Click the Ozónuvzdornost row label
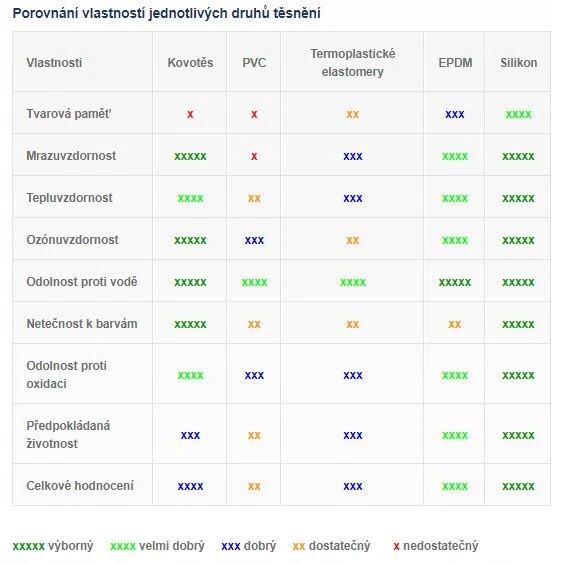The height and width of the screenshot is (565, 574). coord(72,240)
